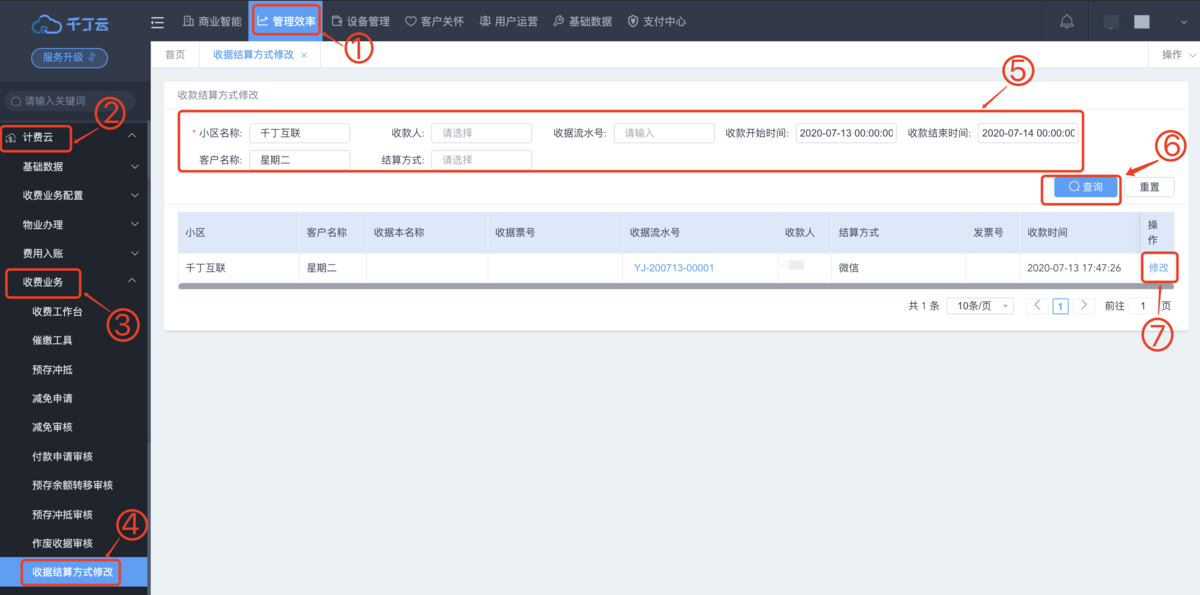1200x595 pixels.
Task: Go to the next page arrow
Action: 1083,305
